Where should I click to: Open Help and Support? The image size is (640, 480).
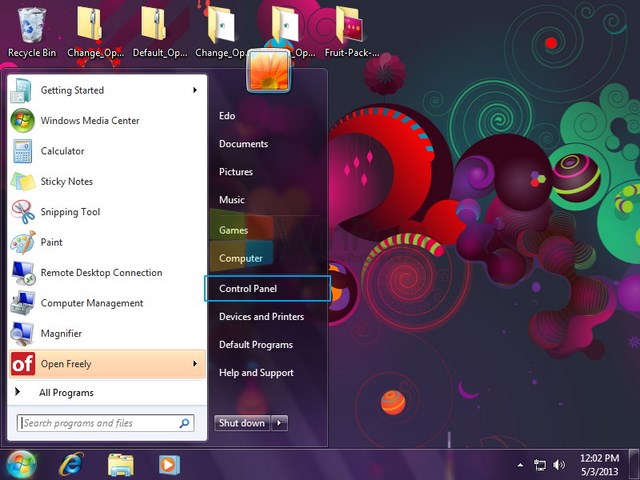point(256,373)
